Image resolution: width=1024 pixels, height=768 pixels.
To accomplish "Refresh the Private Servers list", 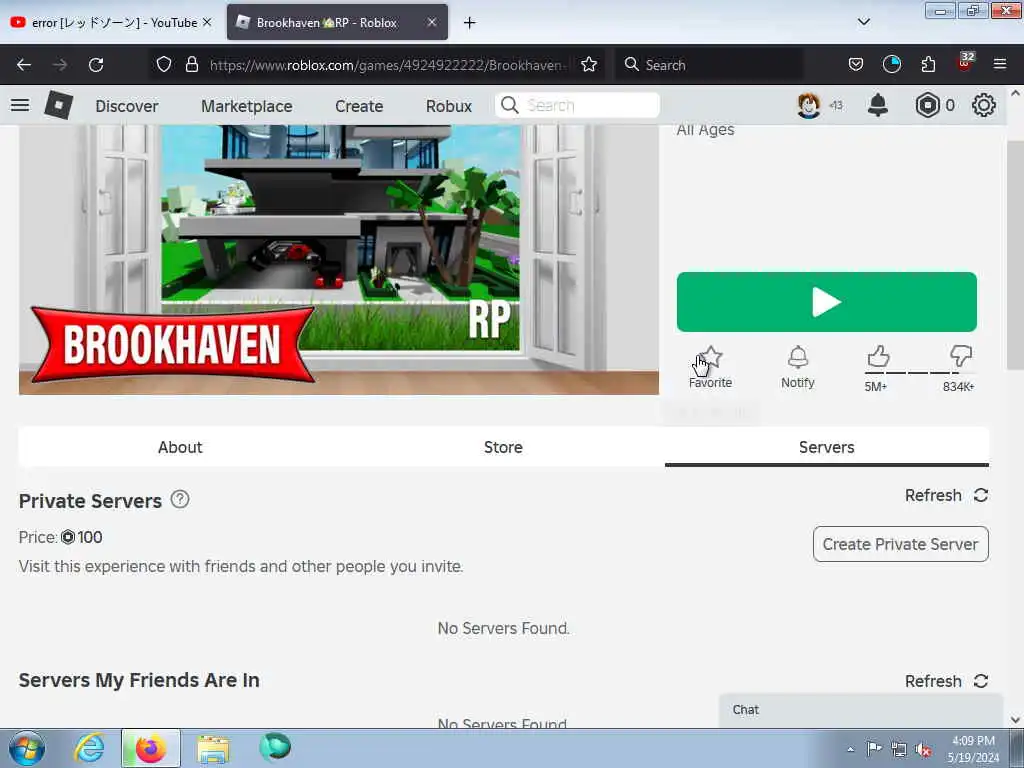I will point(946,496).
